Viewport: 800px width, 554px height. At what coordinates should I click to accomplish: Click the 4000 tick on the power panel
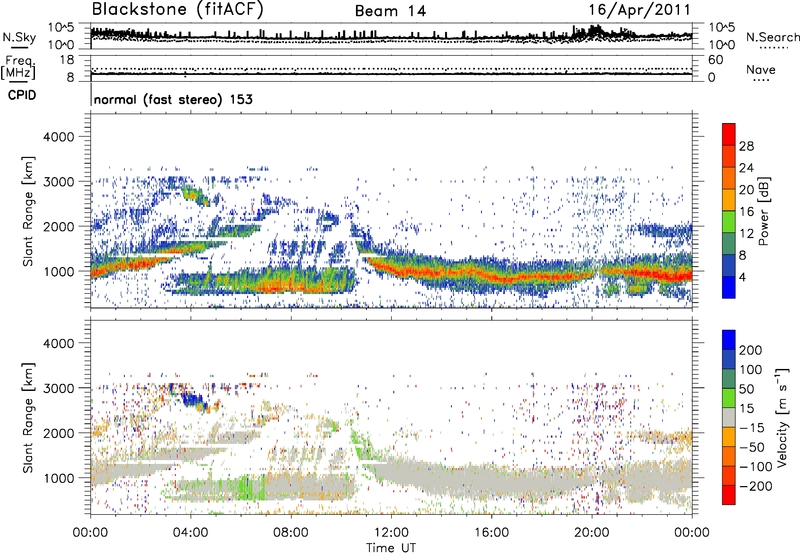click(58, 137)
